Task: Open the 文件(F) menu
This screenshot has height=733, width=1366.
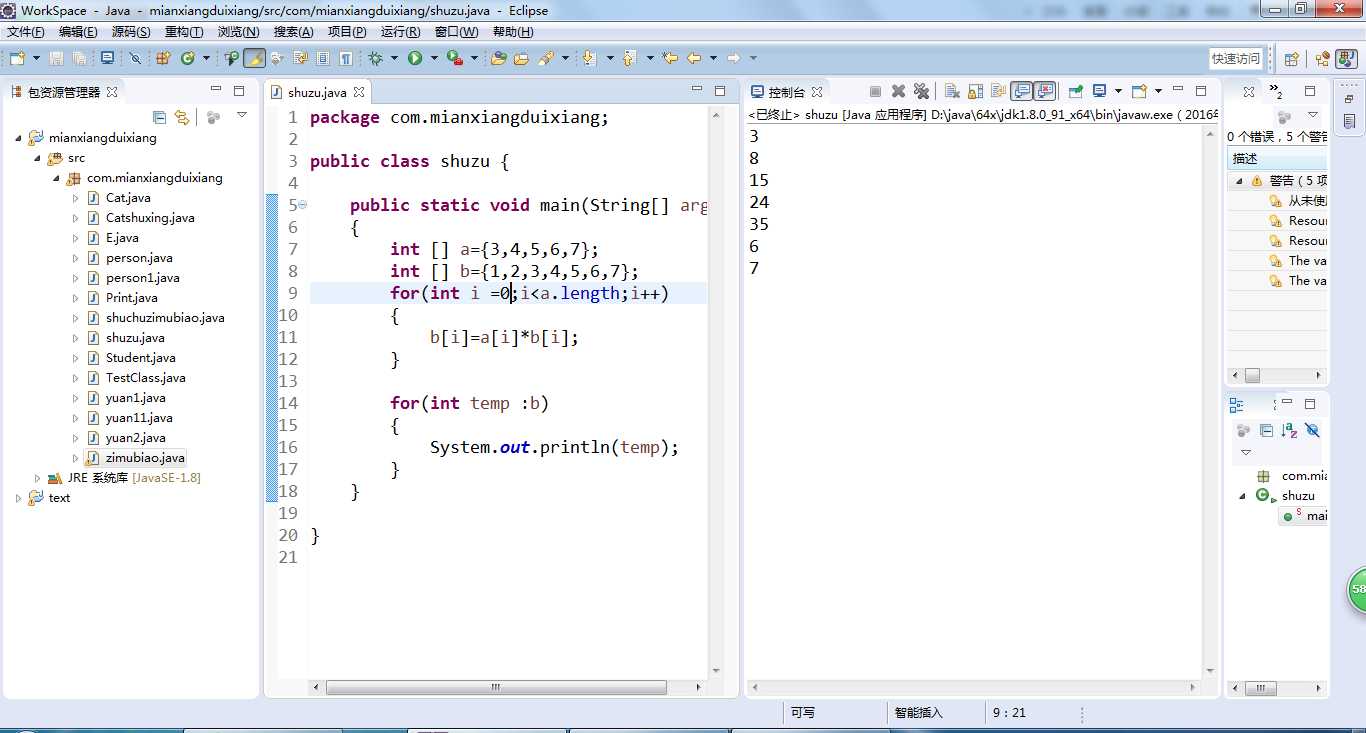Action: coord(26,32)
